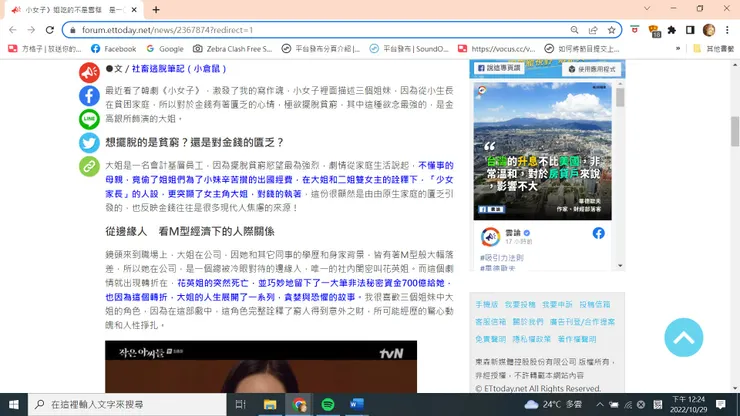Copy the article link with the green link icon
Image resolution: width=740 pixels, height=416 pixels.
pyautogui.click(x=89, y=166)
